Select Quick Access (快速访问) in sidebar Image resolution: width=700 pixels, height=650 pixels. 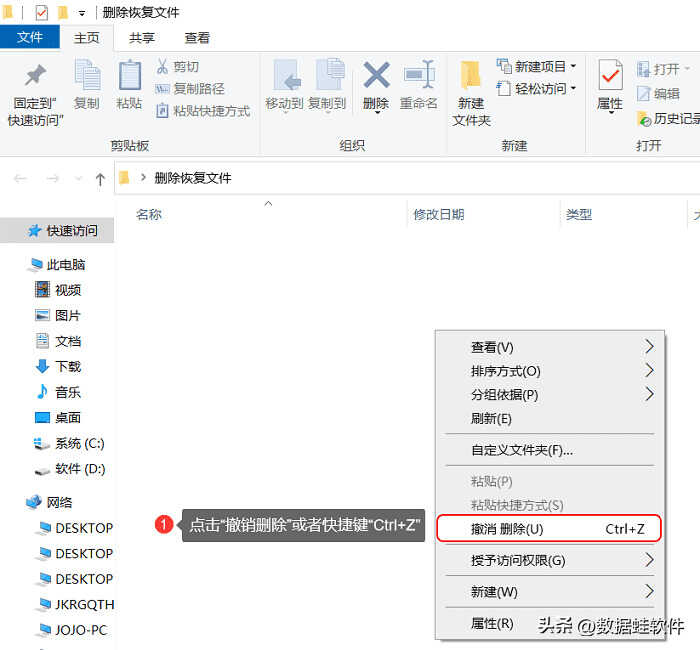pyautogui.click(x=57, y=230)
